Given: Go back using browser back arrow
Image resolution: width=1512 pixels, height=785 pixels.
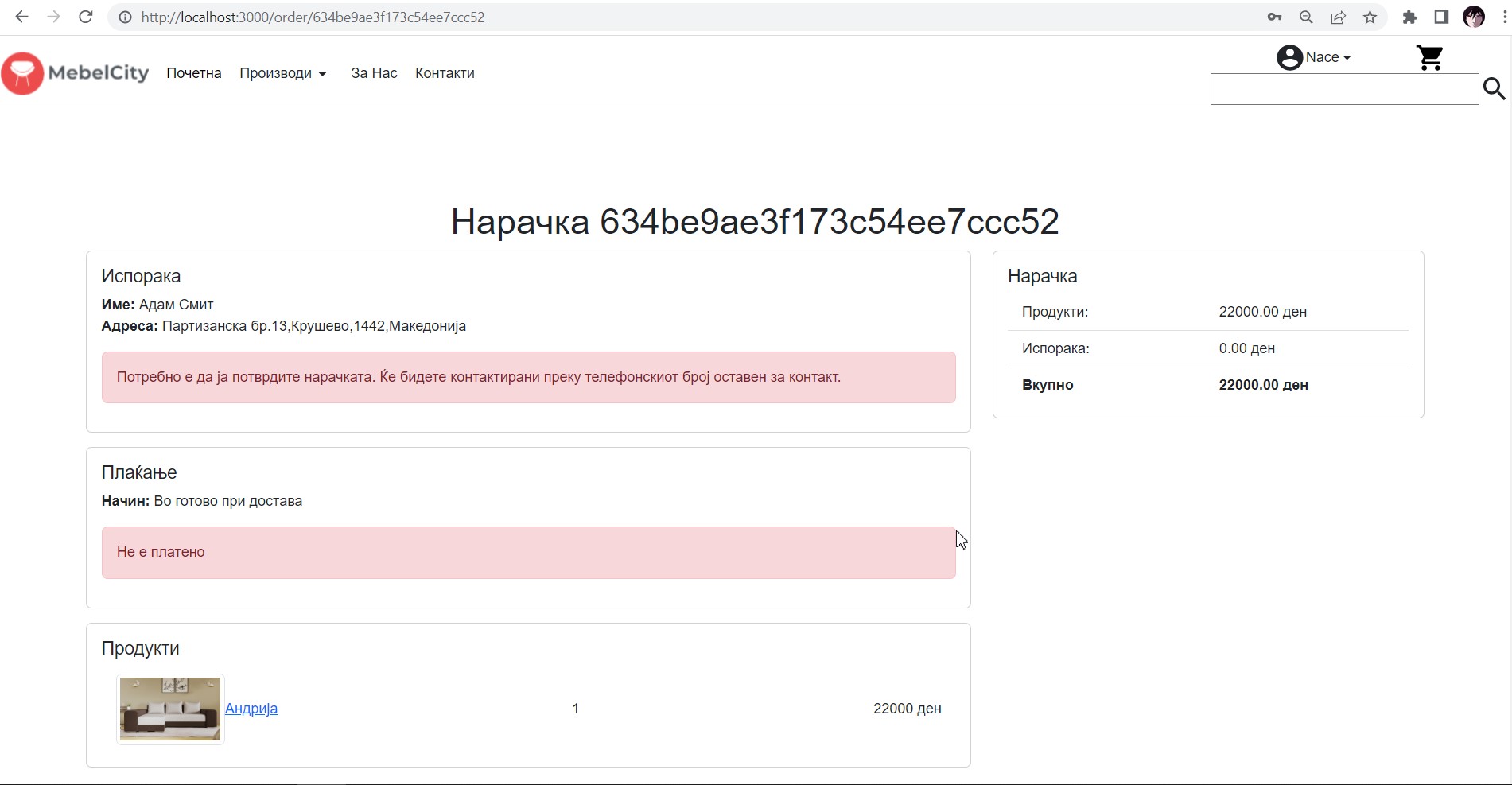Looking at the screenshot, I should tap(21, 17).
